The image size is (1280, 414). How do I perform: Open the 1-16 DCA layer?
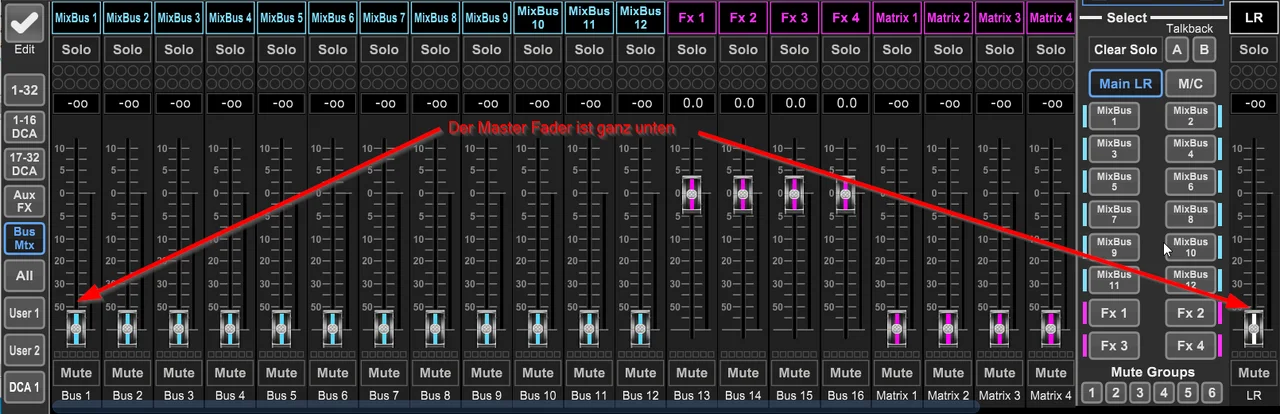(x=24, y=126)
